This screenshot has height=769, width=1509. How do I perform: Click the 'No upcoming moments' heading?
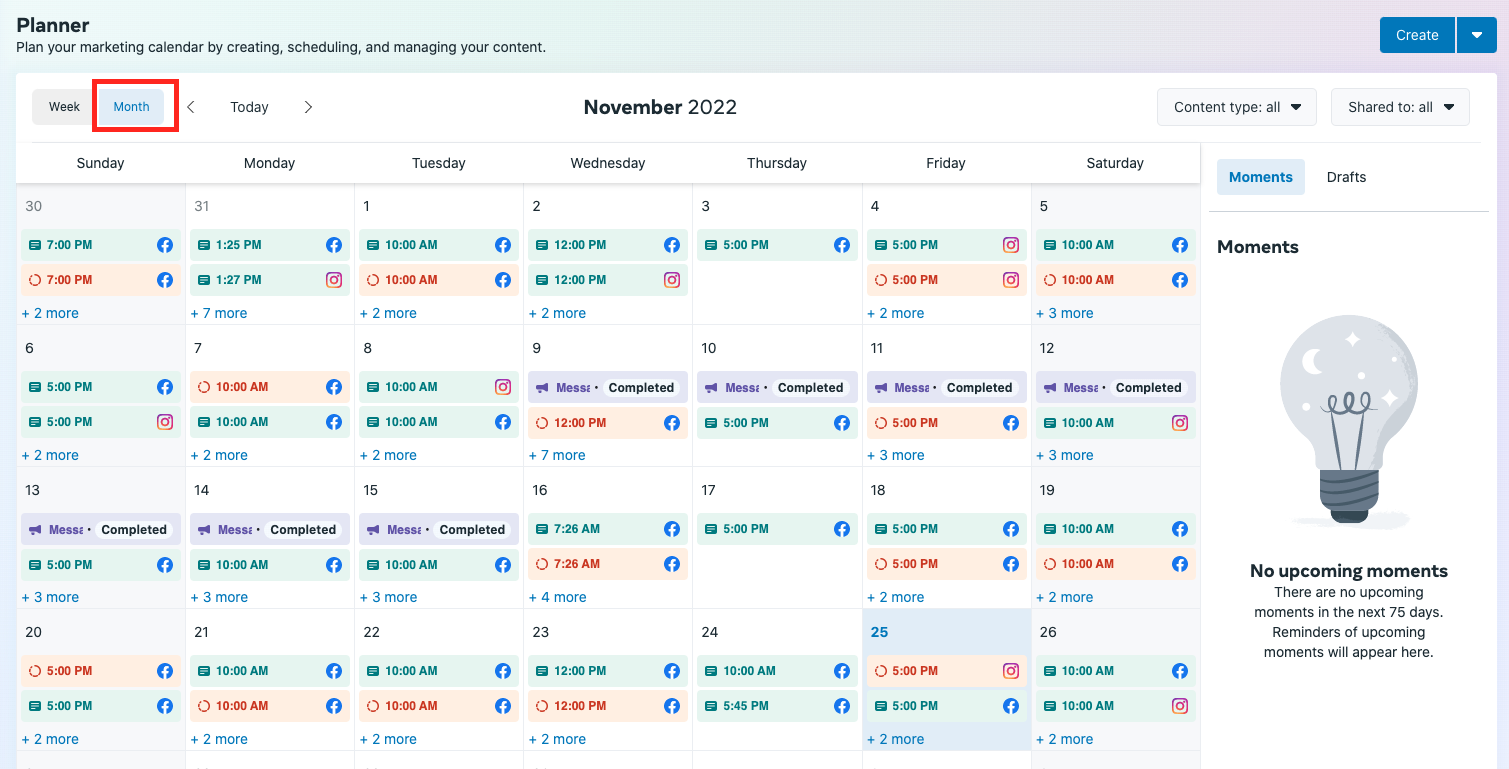(1349, 571)
